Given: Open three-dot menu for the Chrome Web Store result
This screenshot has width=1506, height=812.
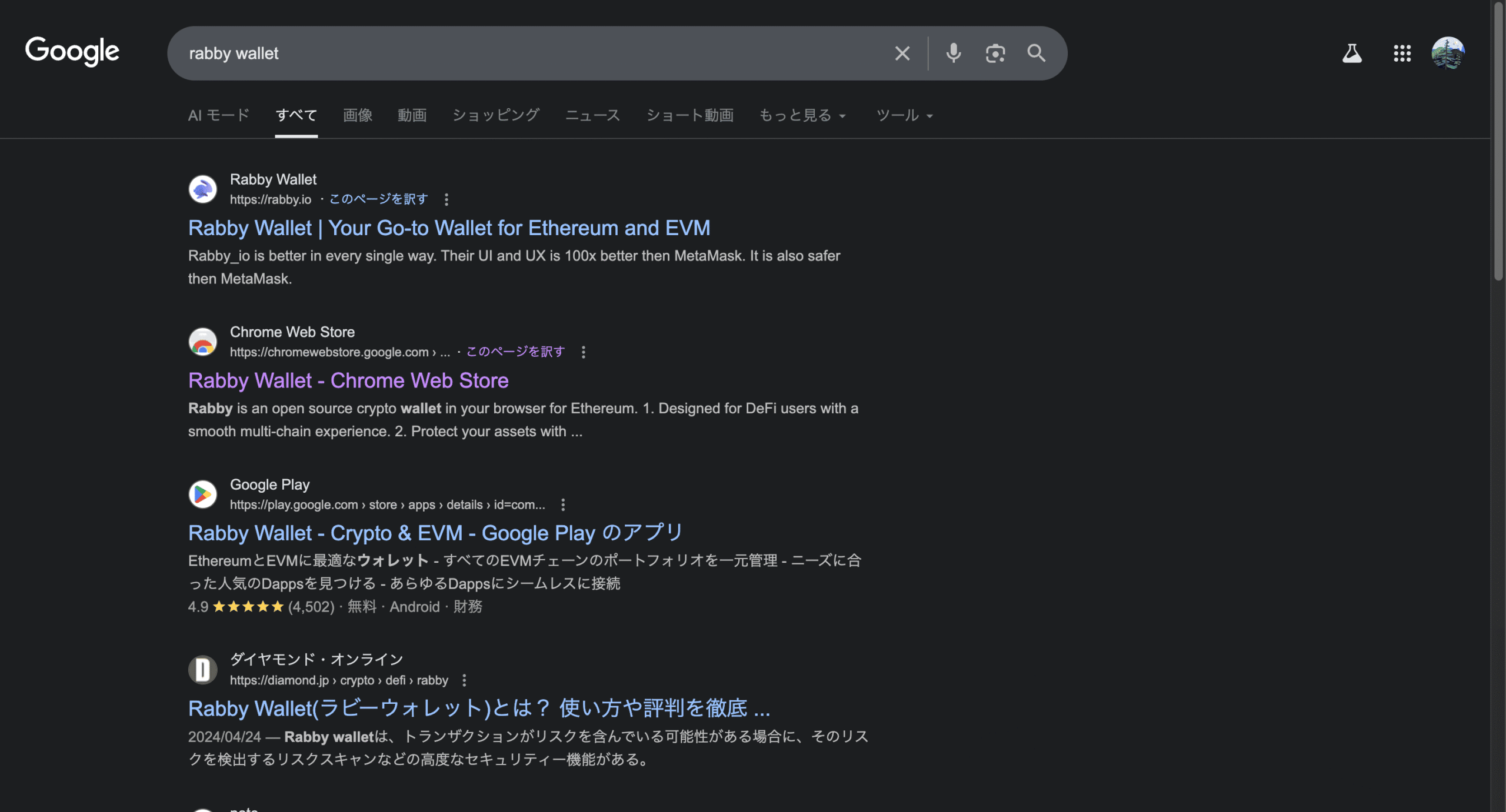Looking at the screenshot, I should tap(583, 352).
